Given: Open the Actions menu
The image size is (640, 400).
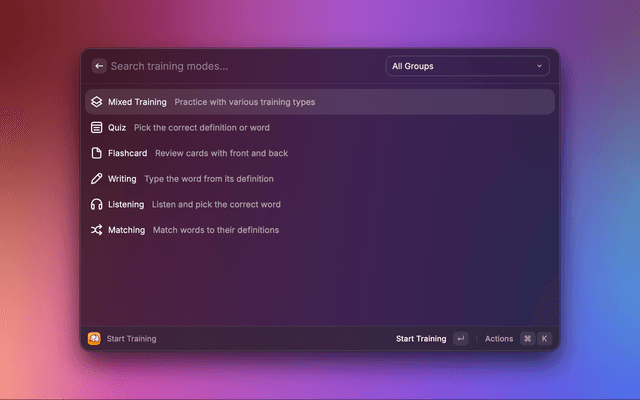Looking at the screenshot, I should 498,339.
